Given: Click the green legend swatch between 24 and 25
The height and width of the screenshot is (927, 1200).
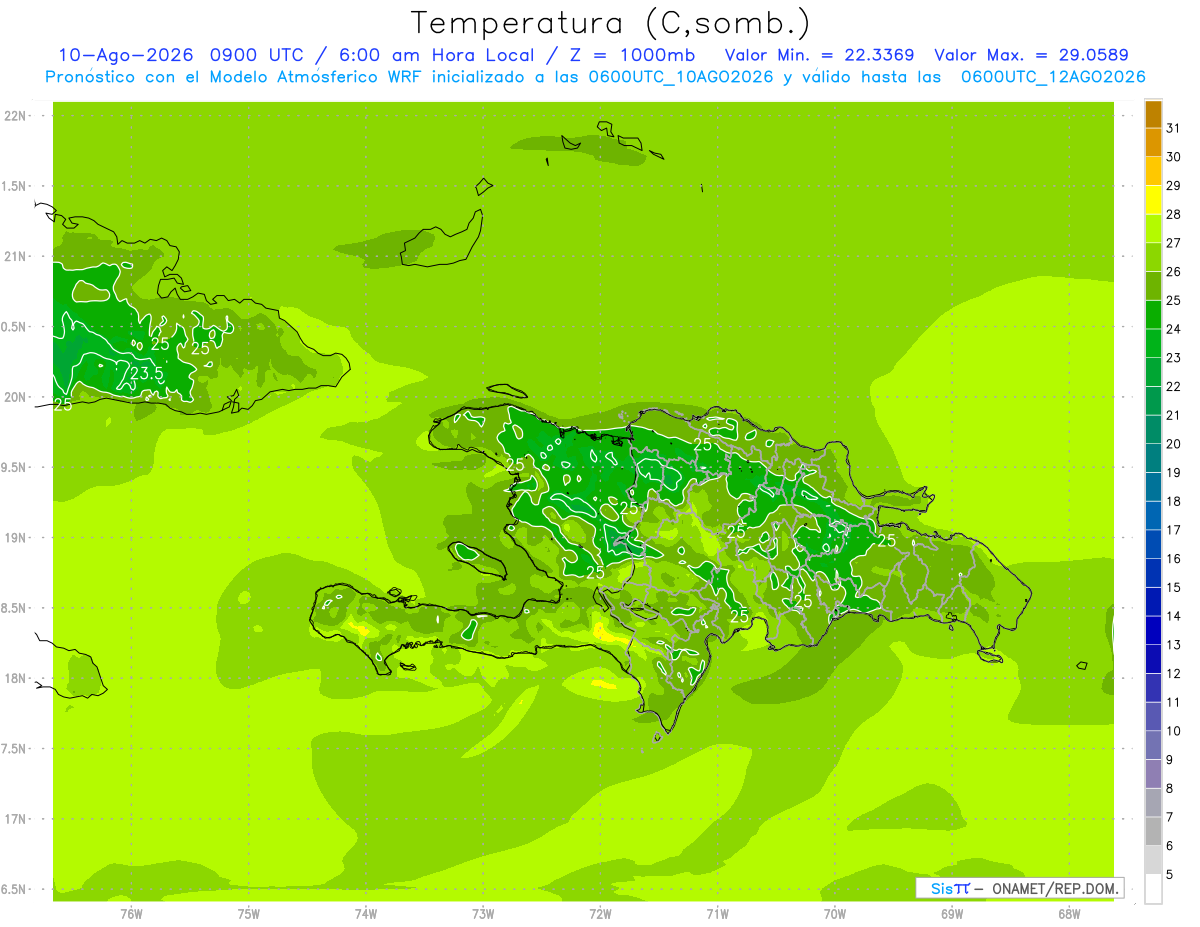Looking at the screenshot, I should 1153,314.
